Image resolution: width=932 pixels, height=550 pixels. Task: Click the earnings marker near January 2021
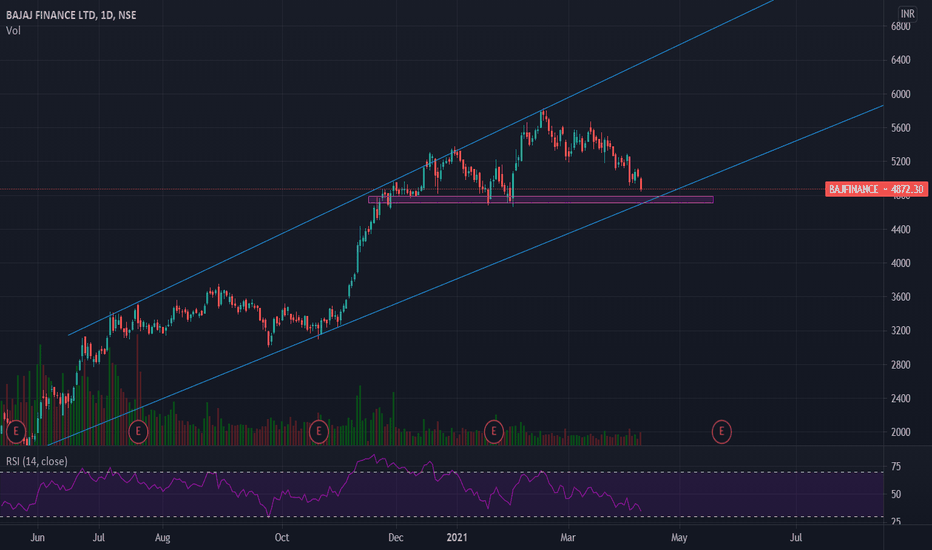point(494,431)
